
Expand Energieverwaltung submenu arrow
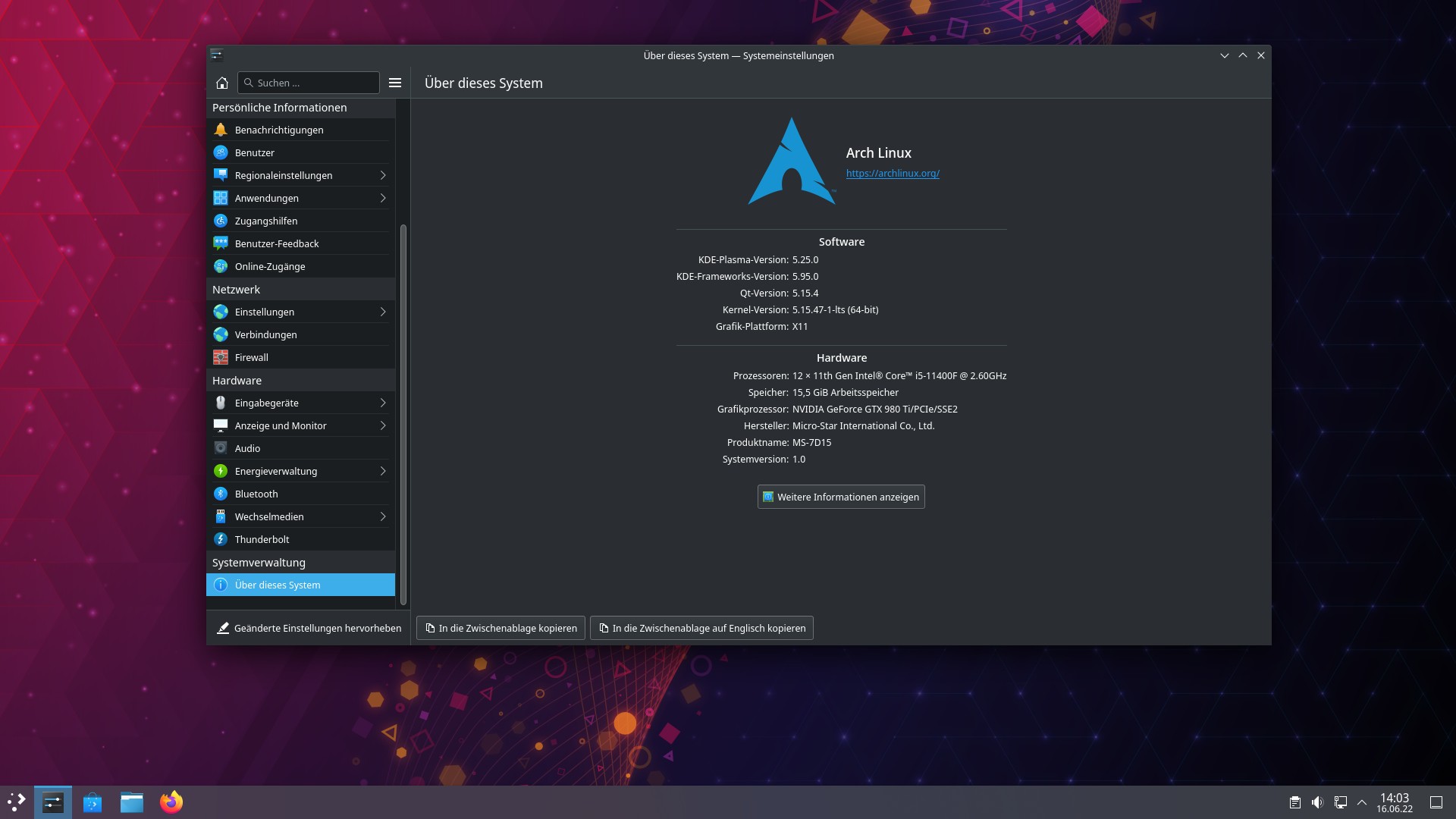[383, 471]
